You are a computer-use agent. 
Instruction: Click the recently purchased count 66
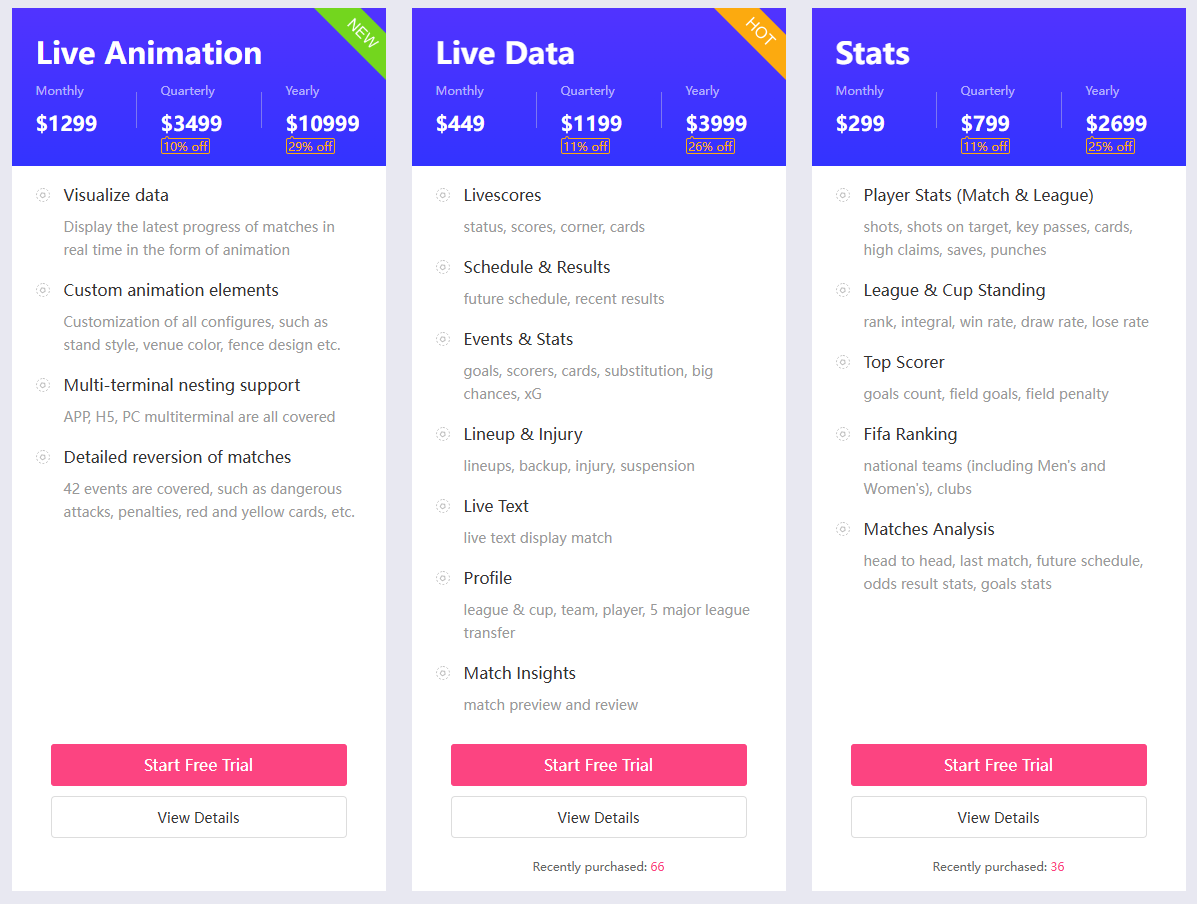click(657, 867)
